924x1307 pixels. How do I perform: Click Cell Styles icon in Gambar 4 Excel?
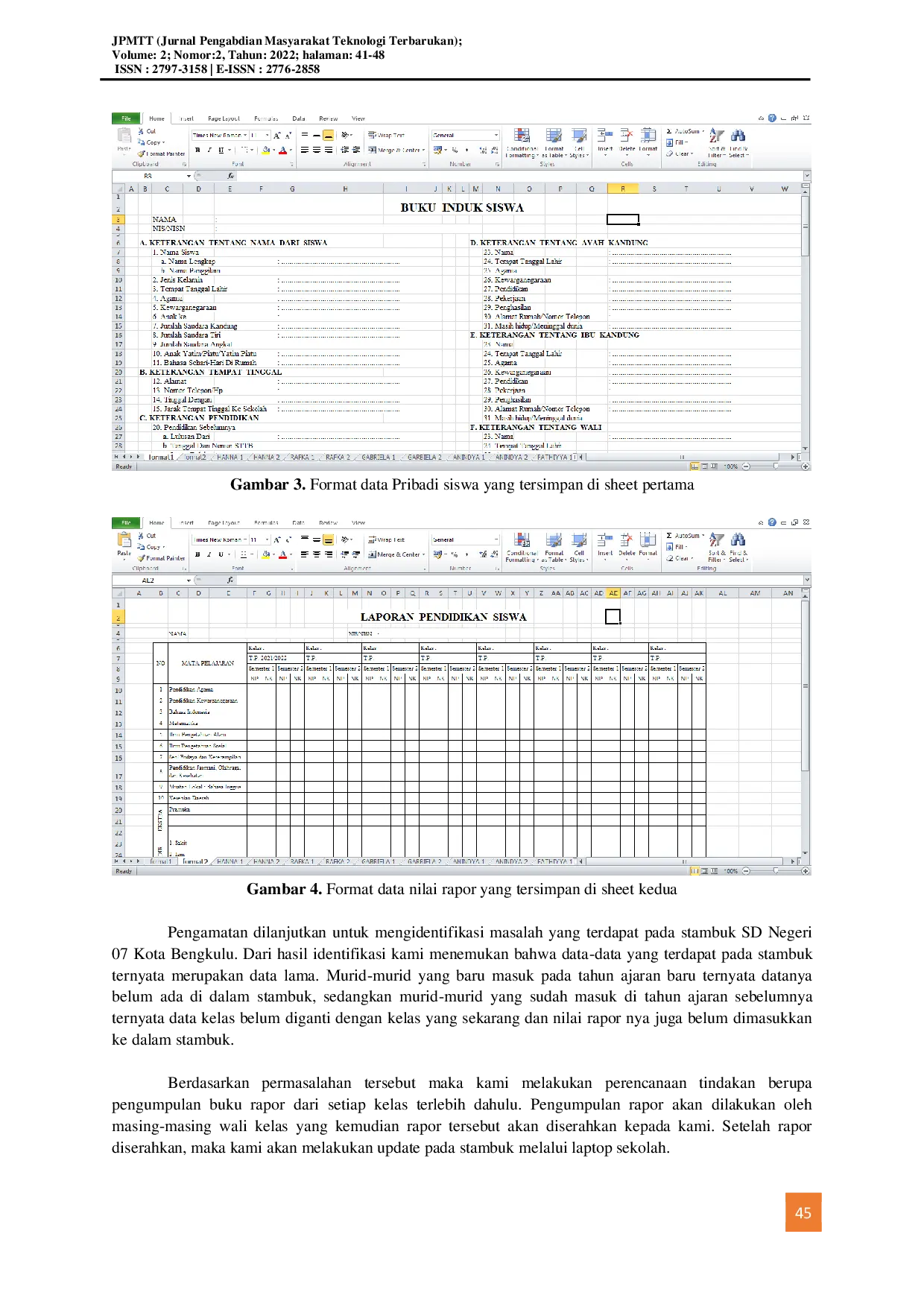pos(579,539)
